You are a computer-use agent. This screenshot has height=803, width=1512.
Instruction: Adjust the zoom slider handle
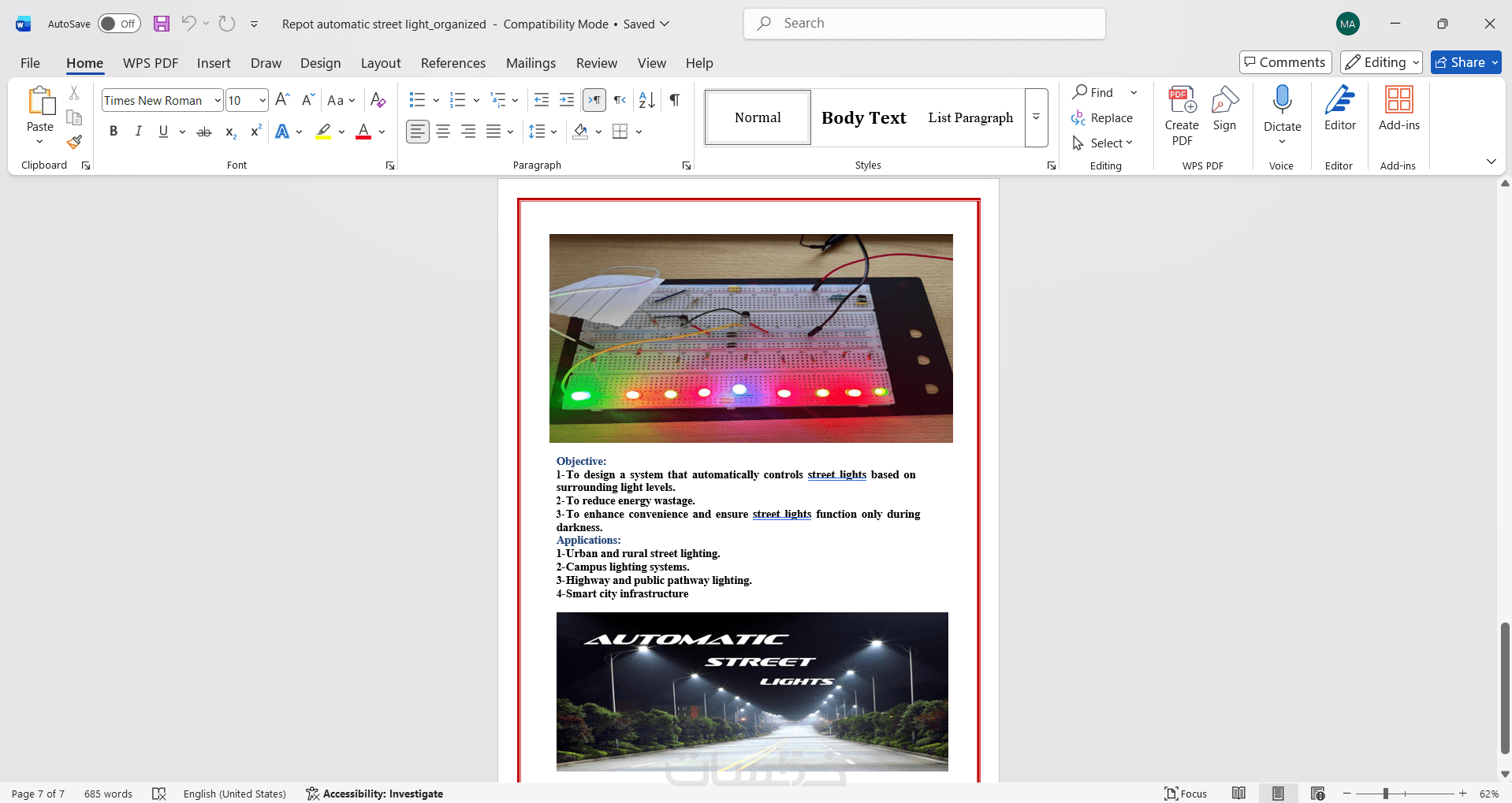(1385, 794)
